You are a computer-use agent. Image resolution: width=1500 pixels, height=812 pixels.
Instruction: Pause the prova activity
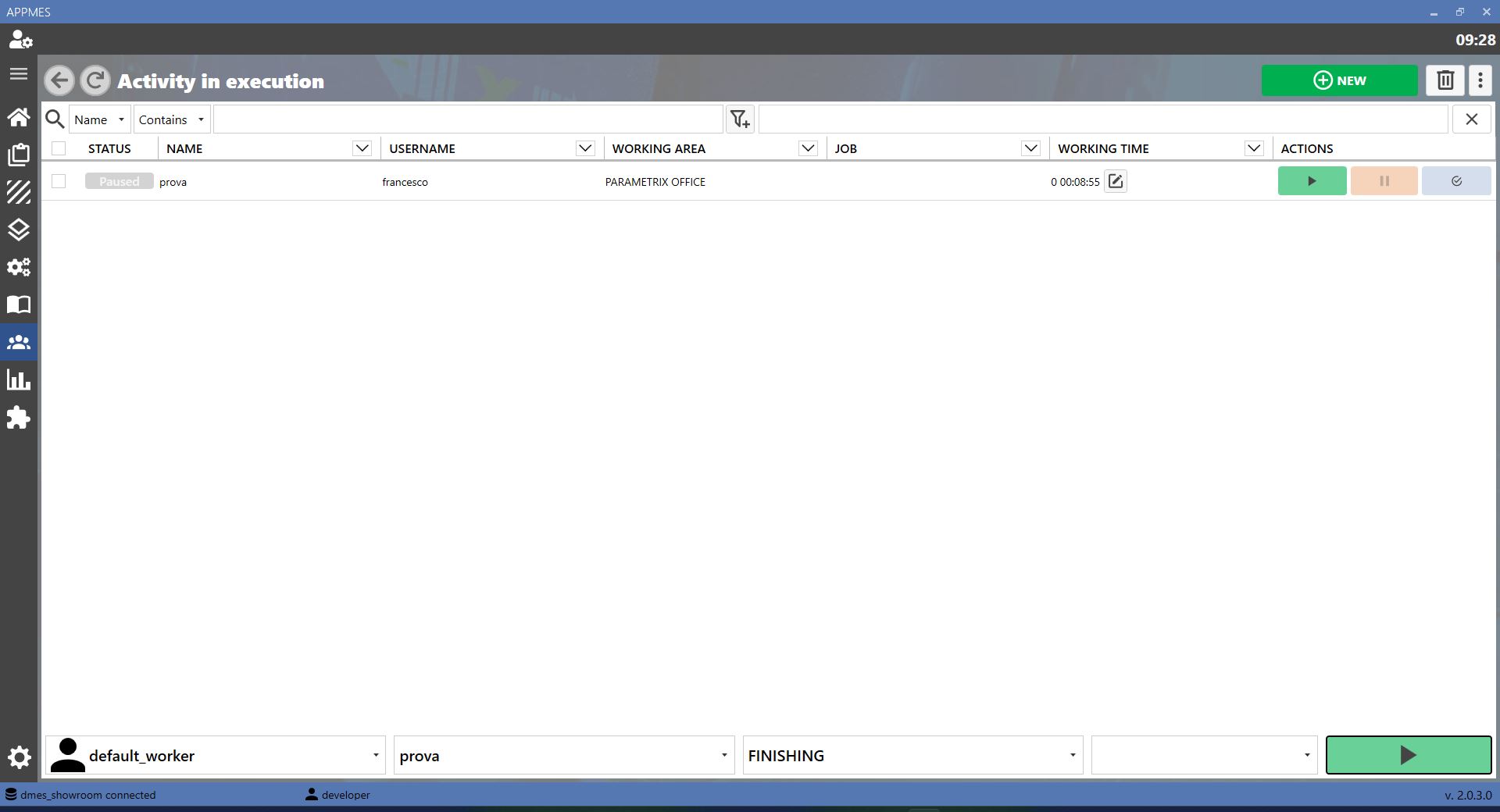click(1384, 181)
